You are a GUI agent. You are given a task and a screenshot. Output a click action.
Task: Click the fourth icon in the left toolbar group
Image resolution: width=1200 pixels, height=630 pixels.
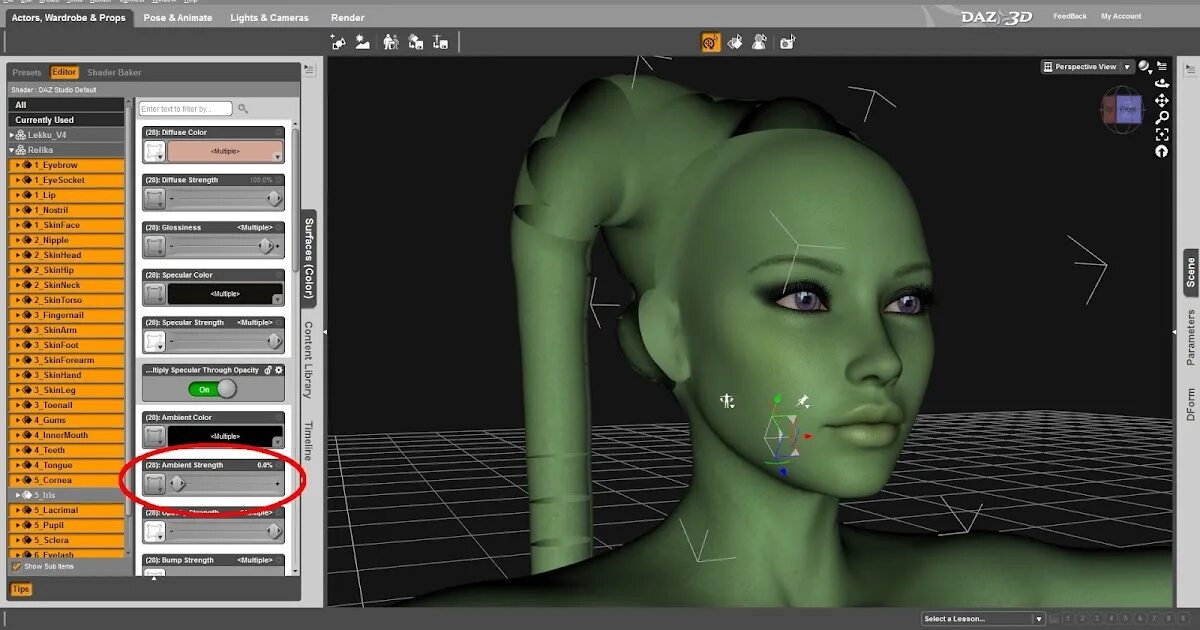tap(415, 42)
